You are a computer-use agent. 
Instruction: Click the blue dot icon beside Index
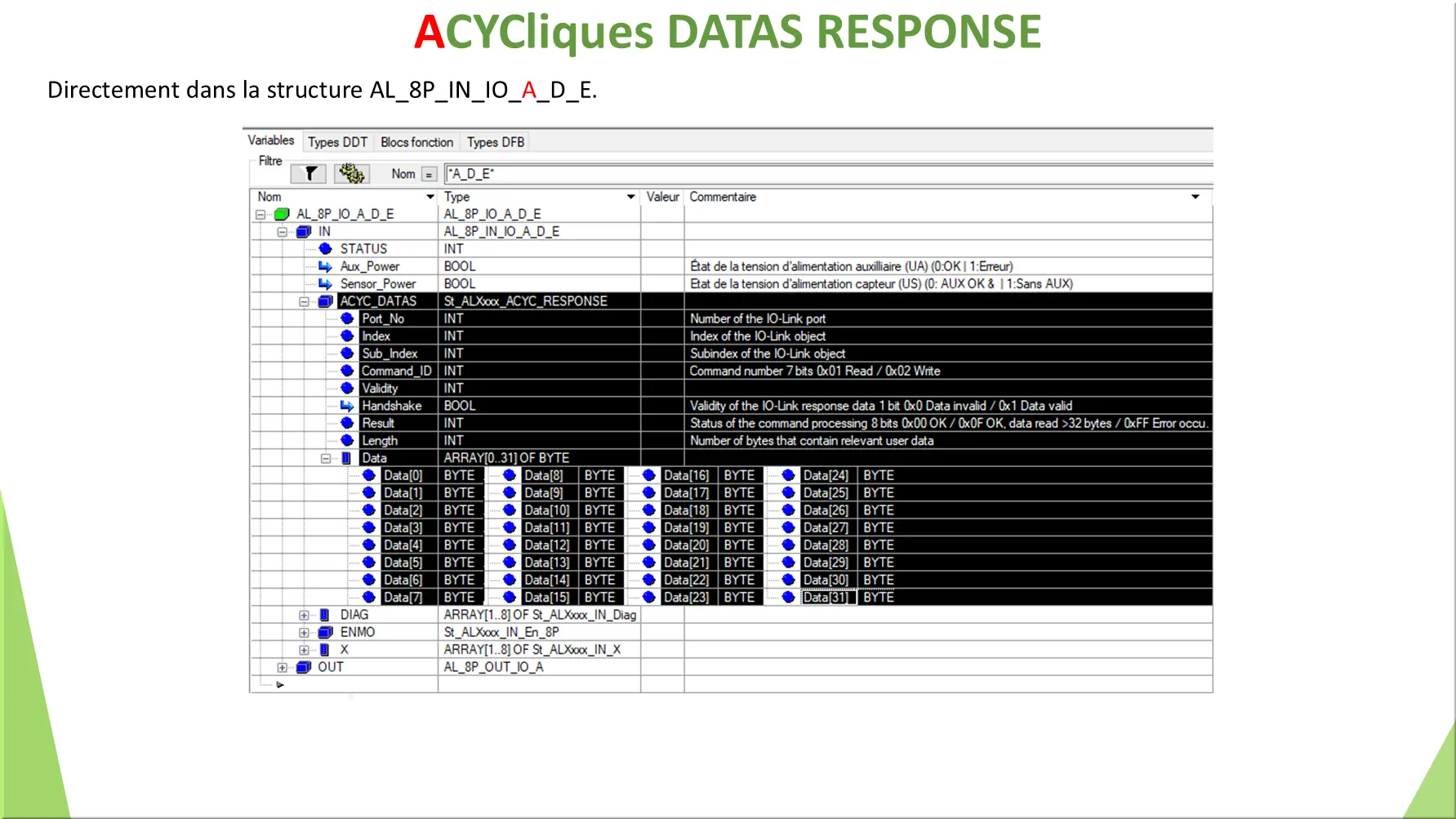click(347, 336)
